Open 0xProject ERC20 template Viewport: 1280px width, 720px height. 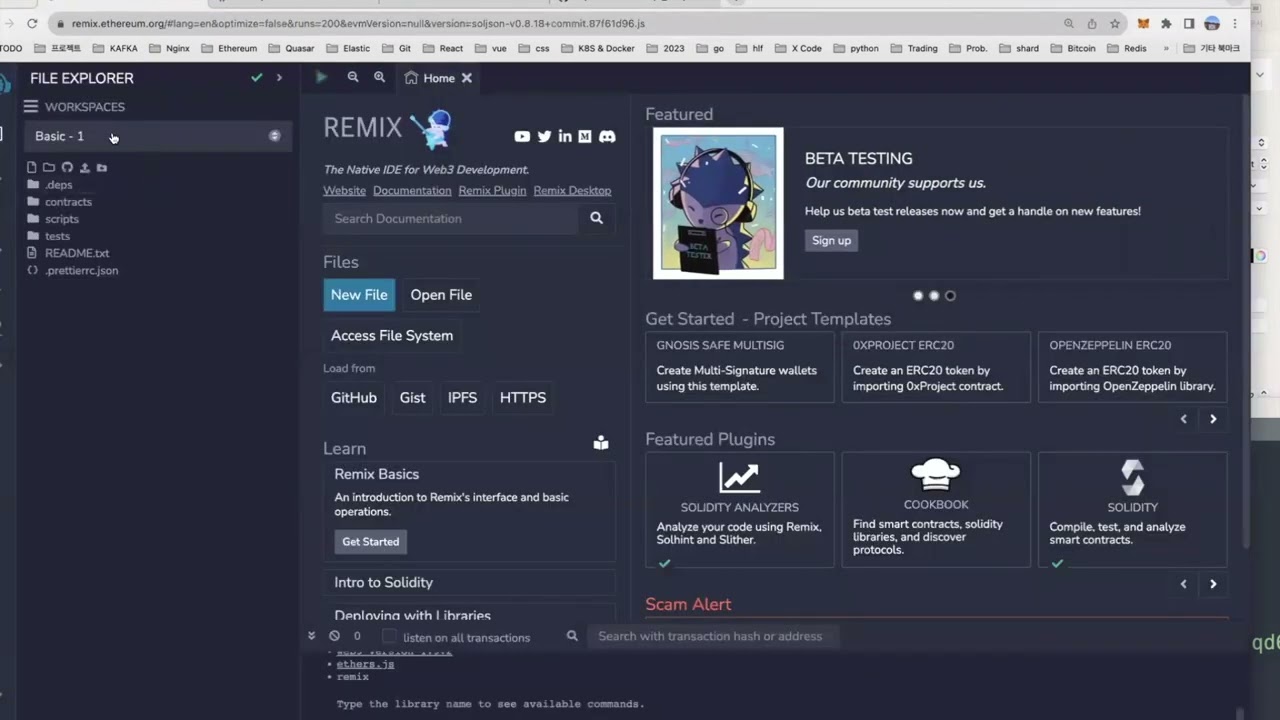coord(936,368)
